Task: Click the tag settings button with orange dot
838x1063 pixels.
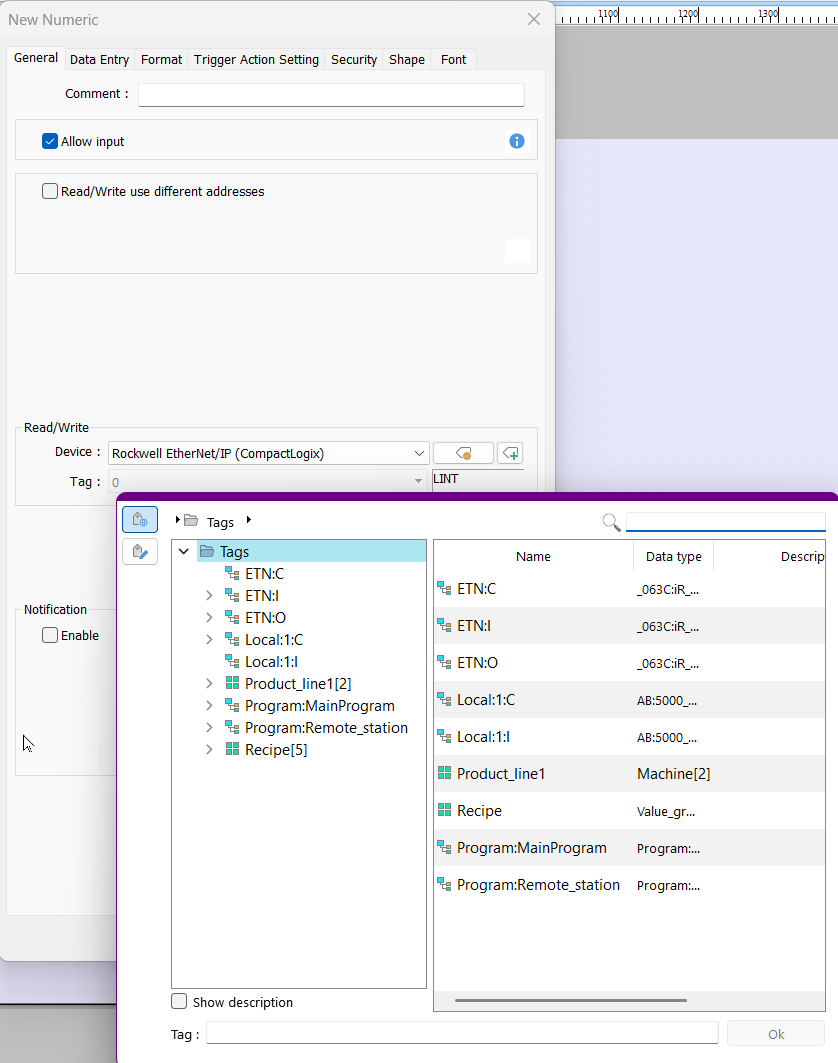Action: pos(463,453)
